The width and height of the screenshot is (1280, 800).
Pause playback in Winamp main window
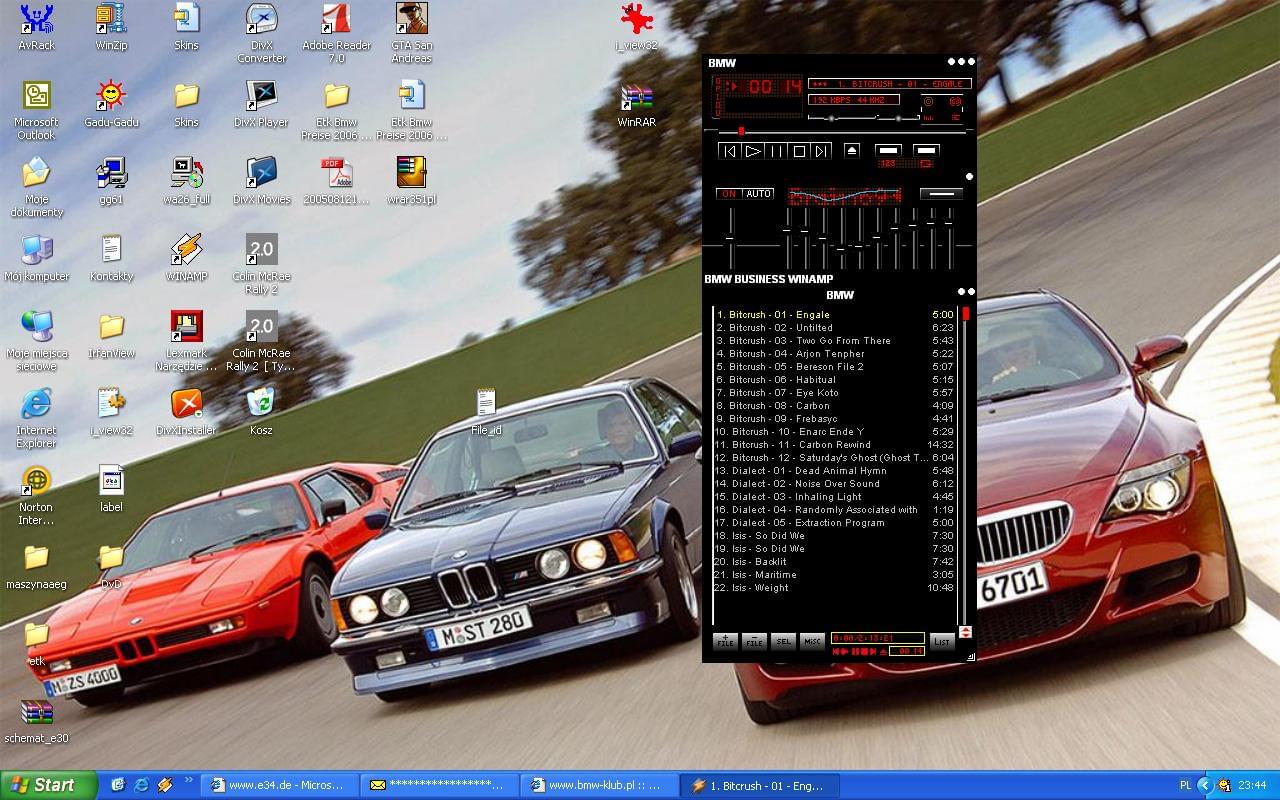[x=775, y=151]
